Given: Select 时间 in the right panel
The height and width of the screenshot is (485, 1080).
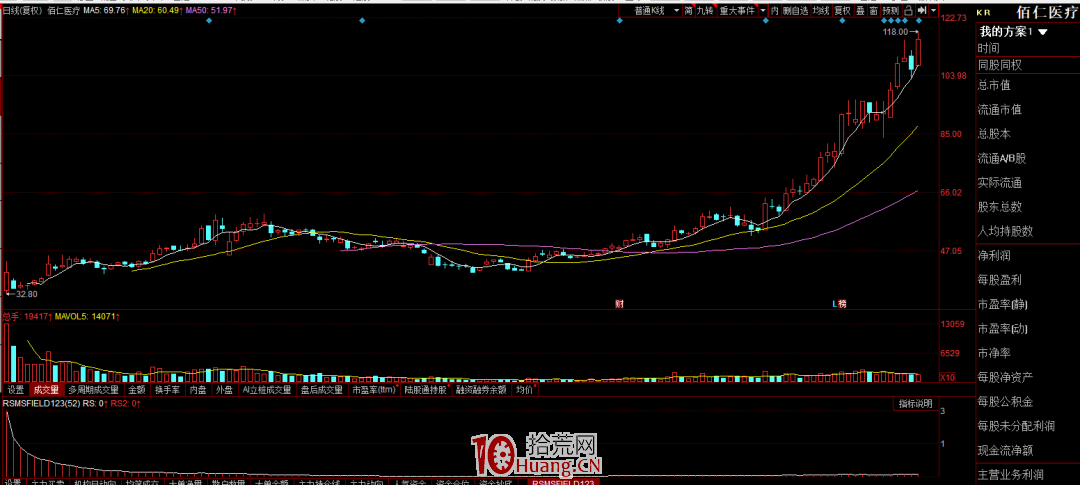Looking at the screenshot, I should click(988, 48).
